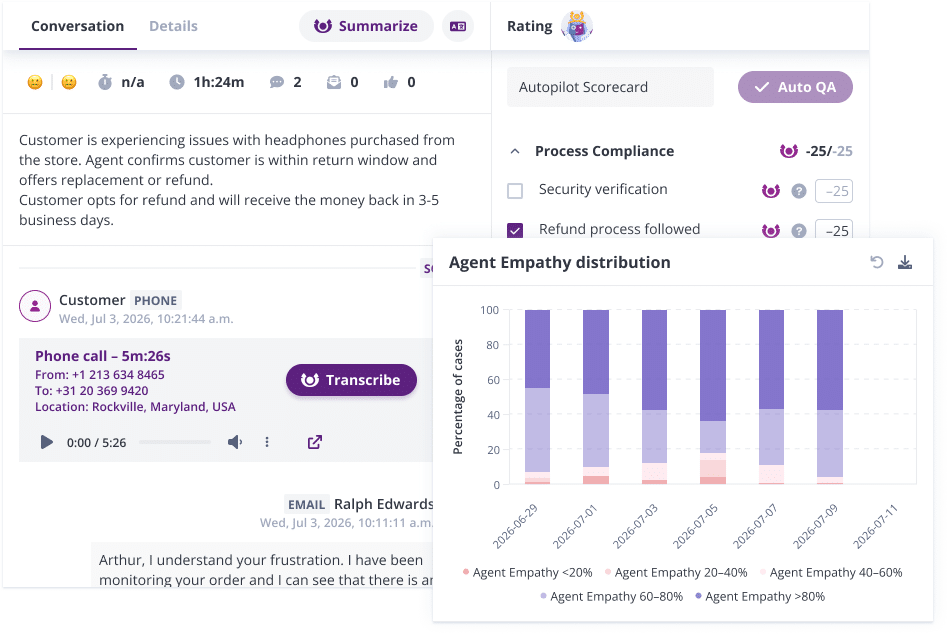
Task: Open the Autopilot Scorecard selector
Action: point(610,87)
